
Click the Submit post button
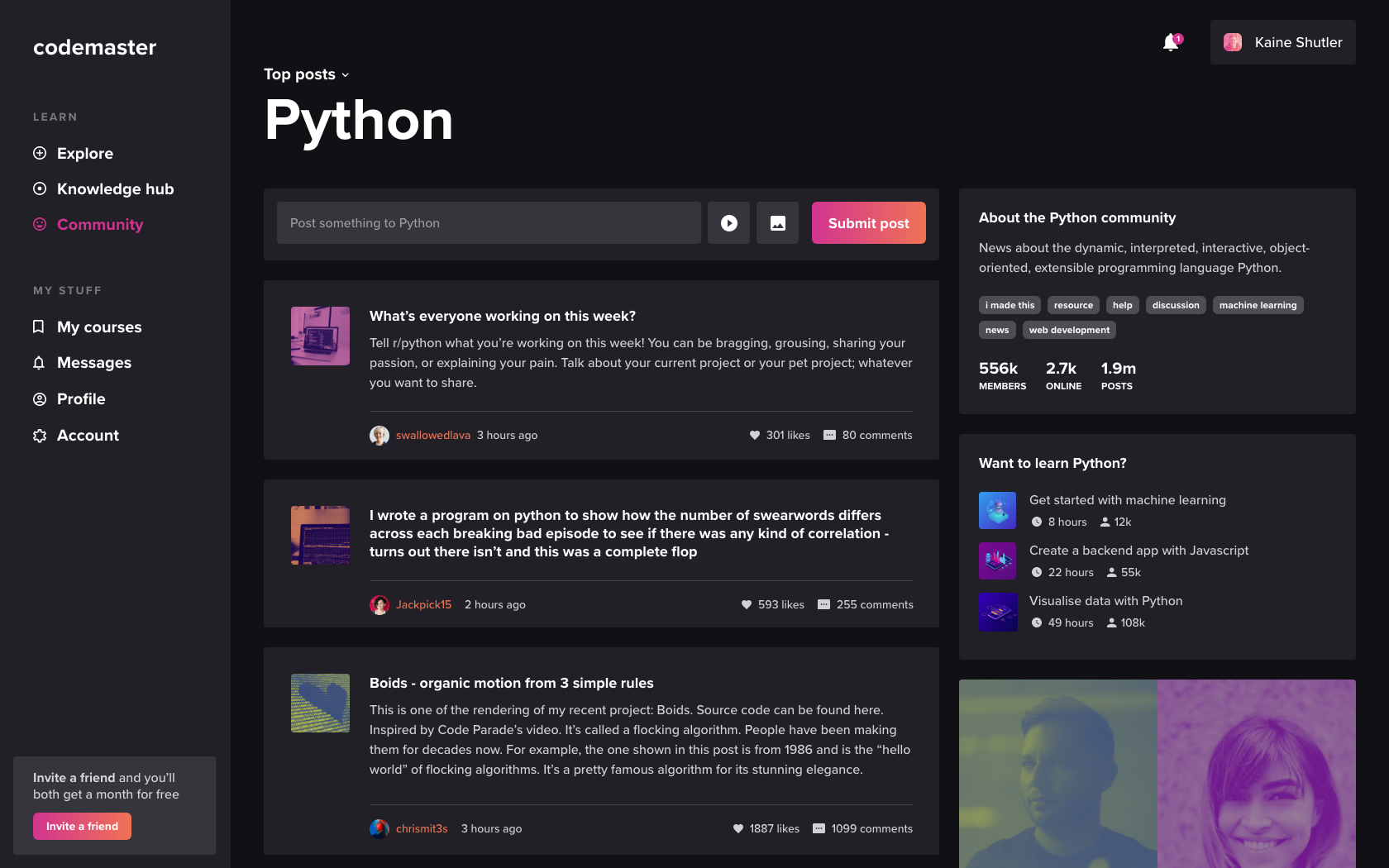869,223
